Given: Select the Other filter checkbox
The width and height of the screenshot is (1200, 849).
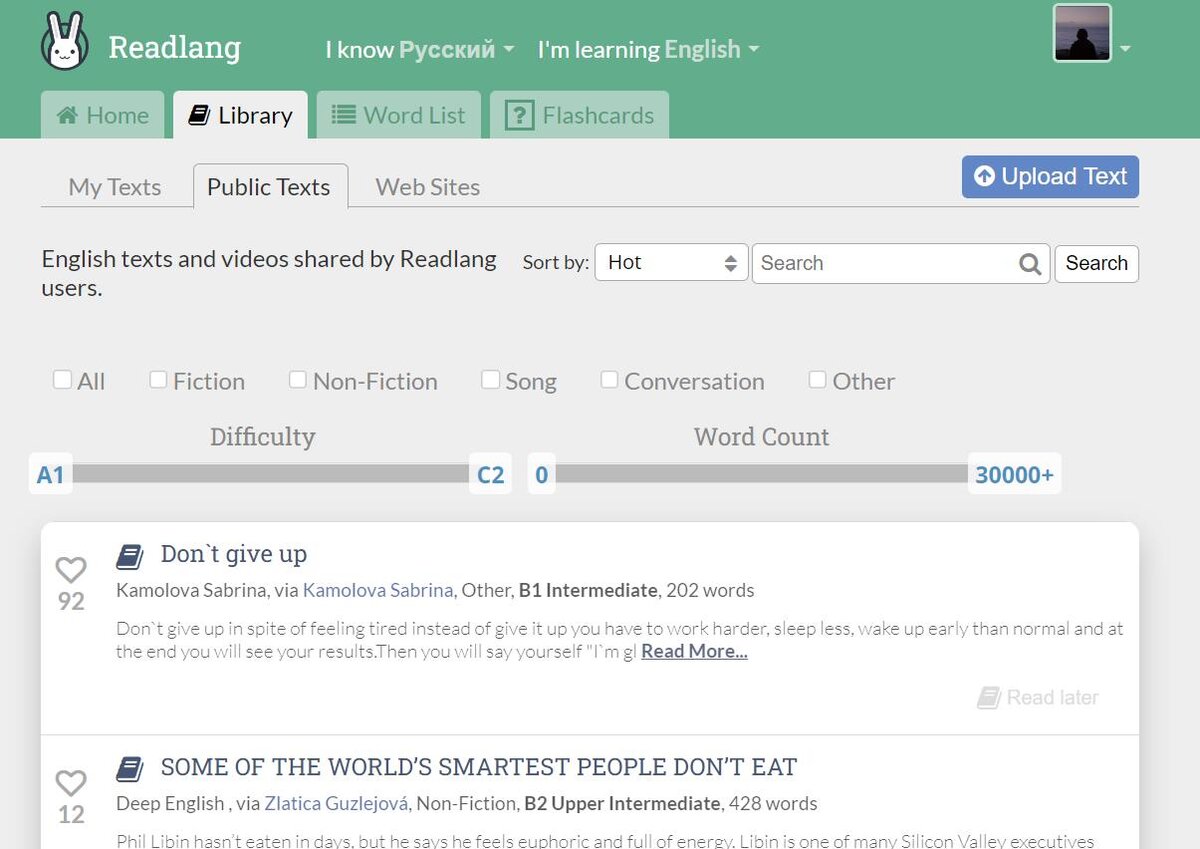Looking at the screenshot, I should 817,380.
